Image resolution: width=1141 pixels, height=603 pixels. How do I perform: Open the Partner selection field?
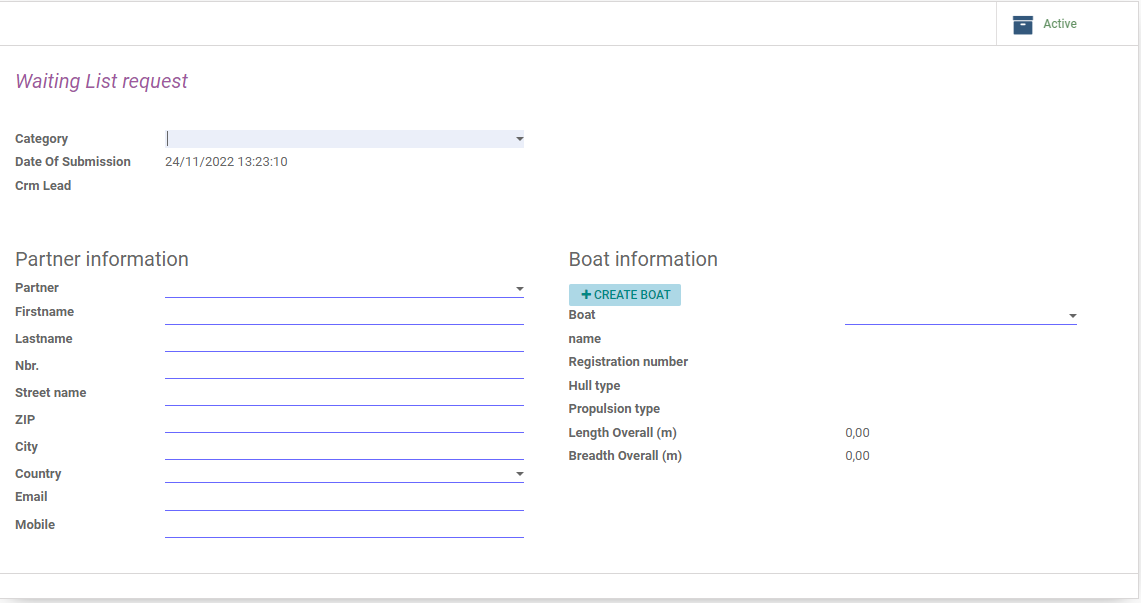[344, 289]
